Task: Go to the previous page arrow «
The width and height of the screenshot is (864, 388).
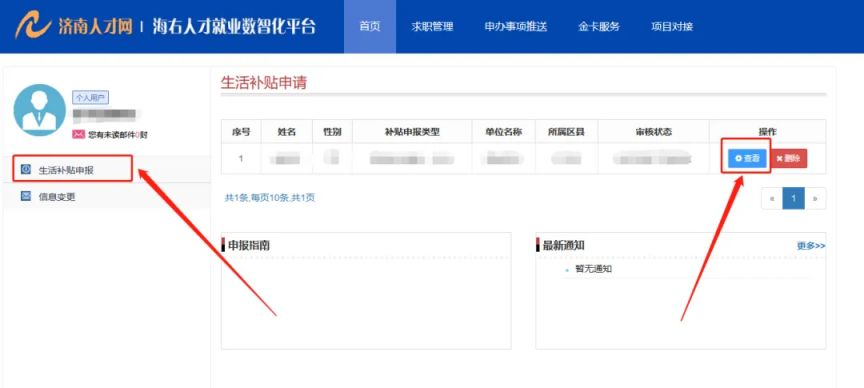Action: 772,198
